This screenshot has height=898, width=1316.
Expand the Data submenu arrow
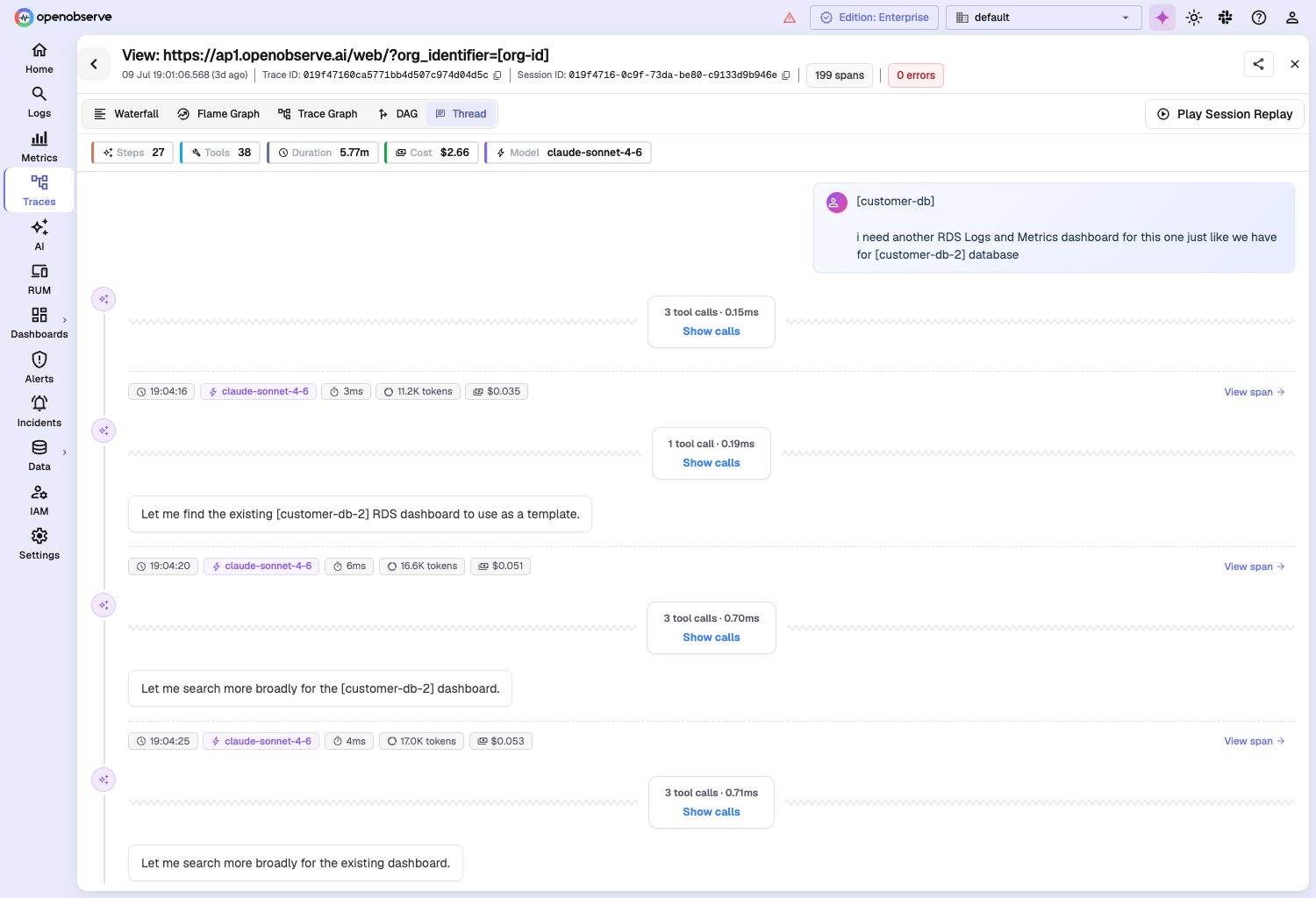tap(65, 453)
